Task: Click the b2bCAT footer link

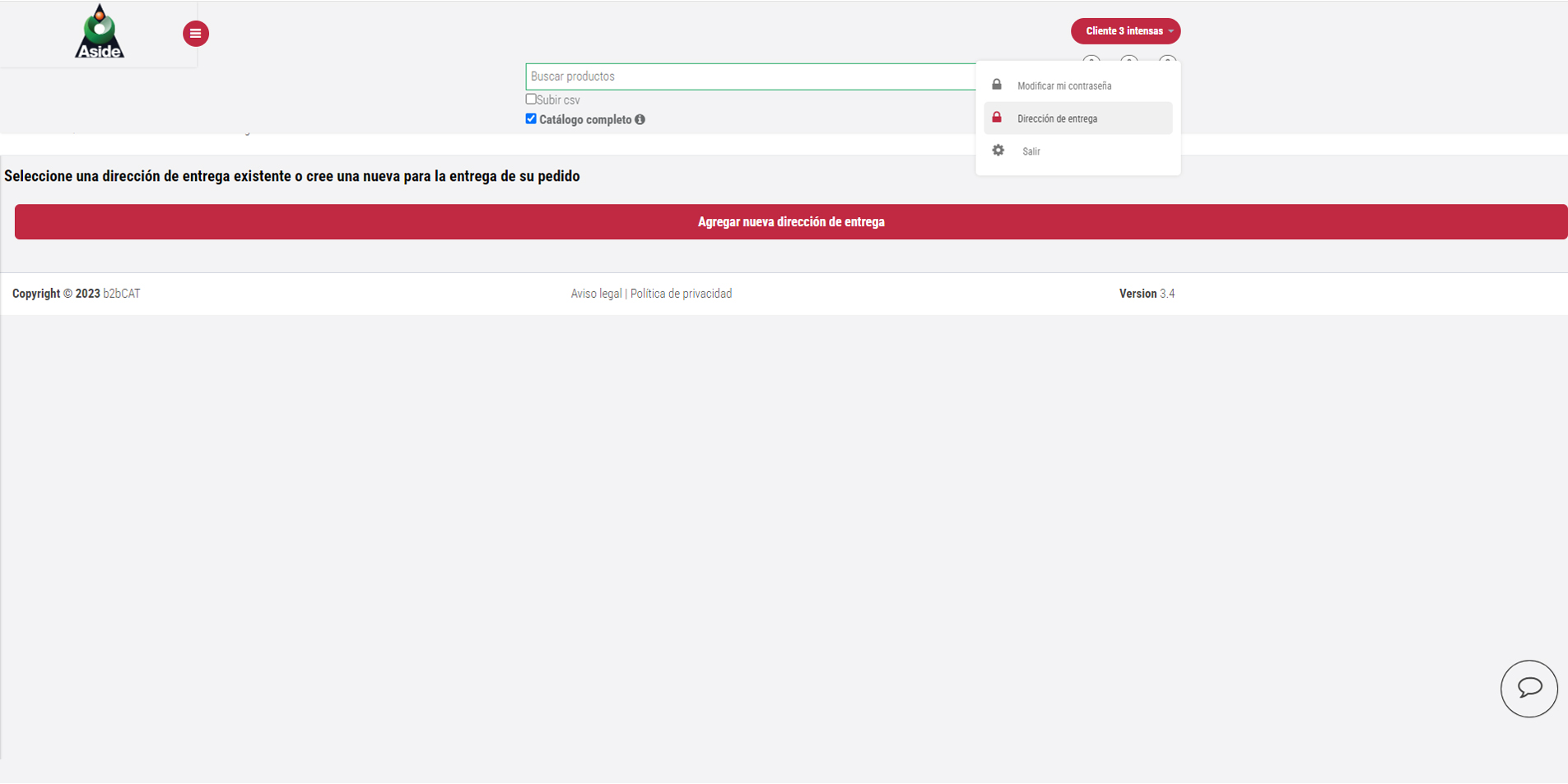Action: [122, 294]
